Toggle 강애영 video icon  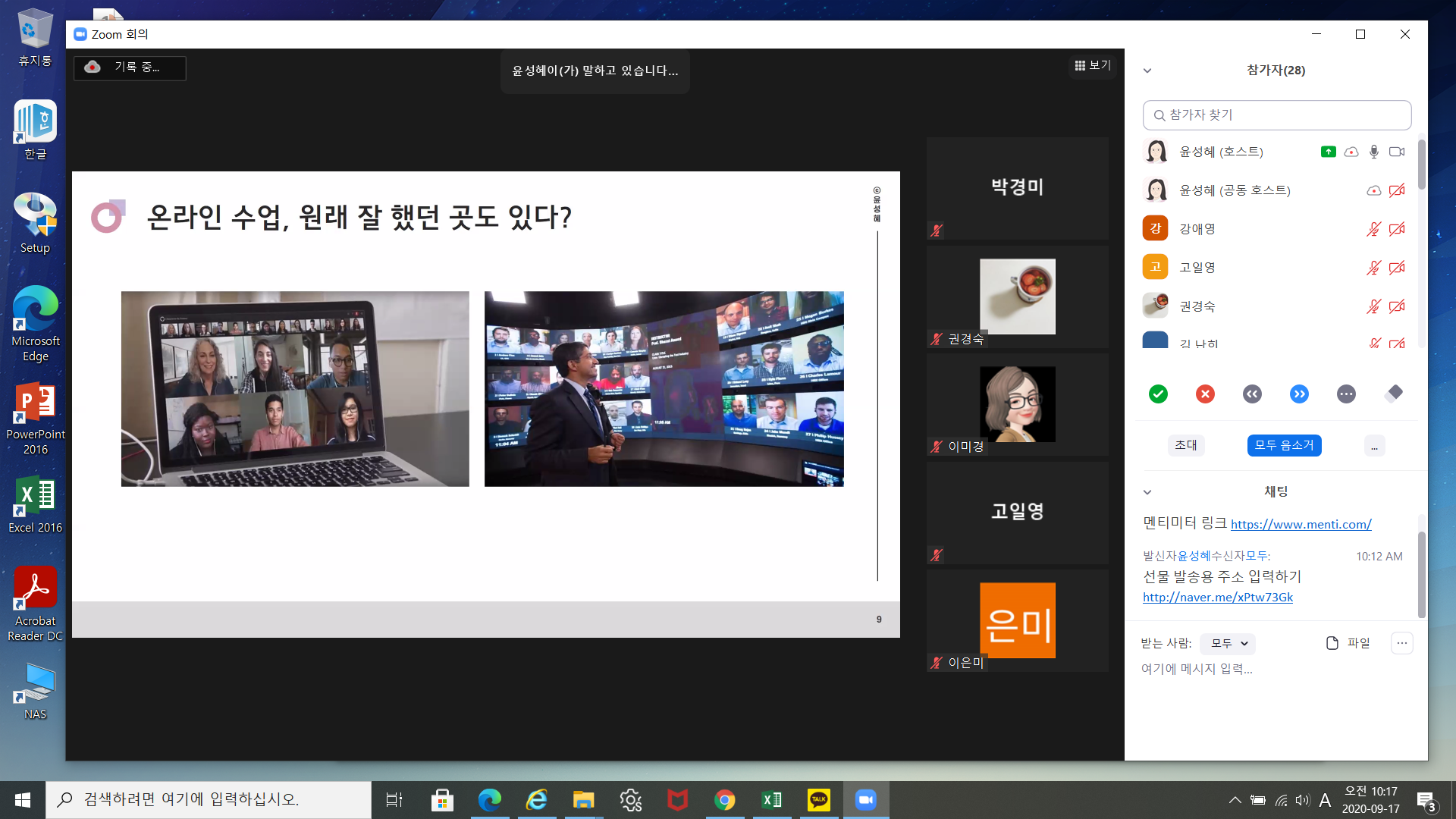(x=1397, y=229)
